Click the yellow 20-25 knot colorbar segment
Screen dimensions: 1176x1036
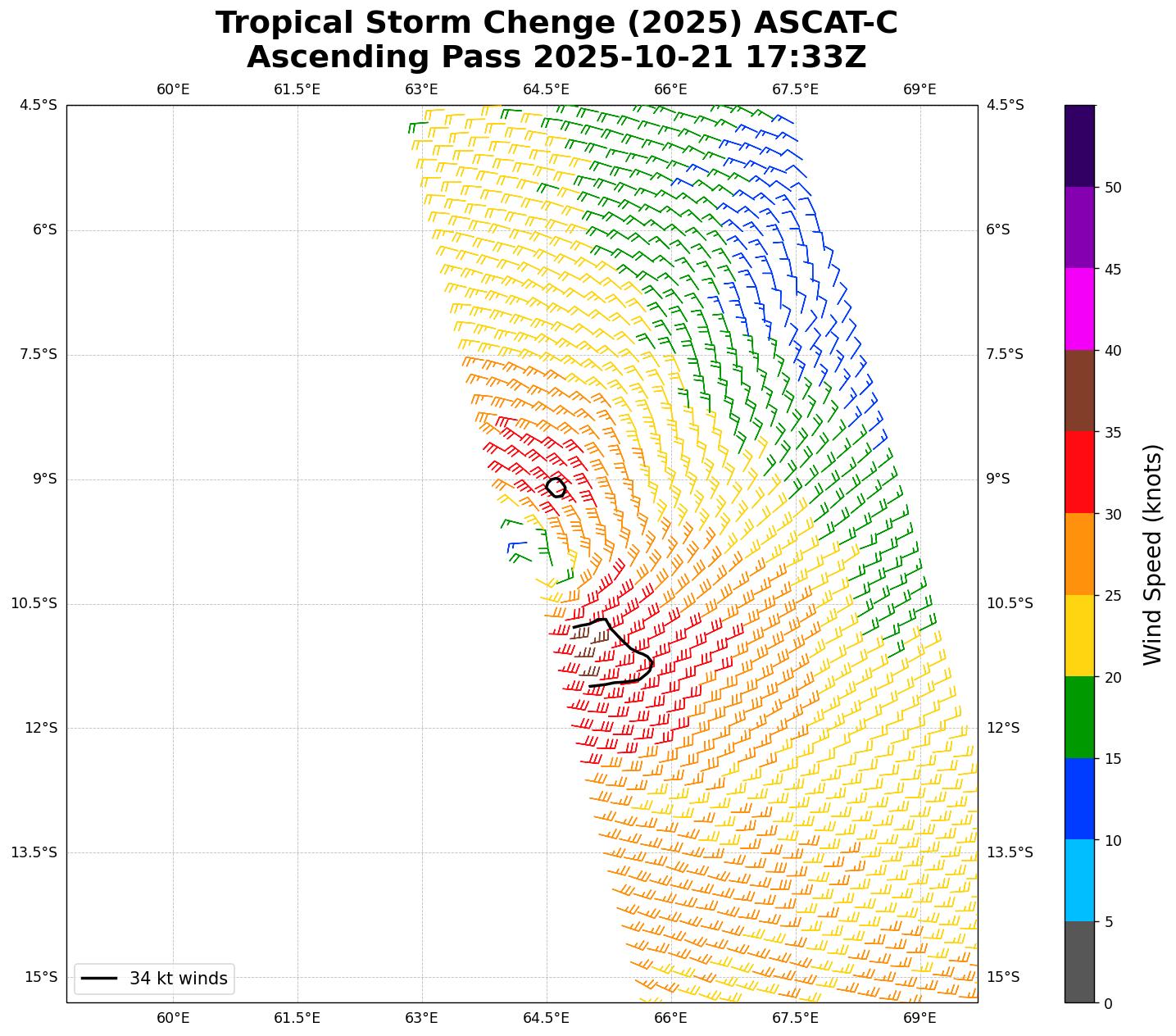1079,635
